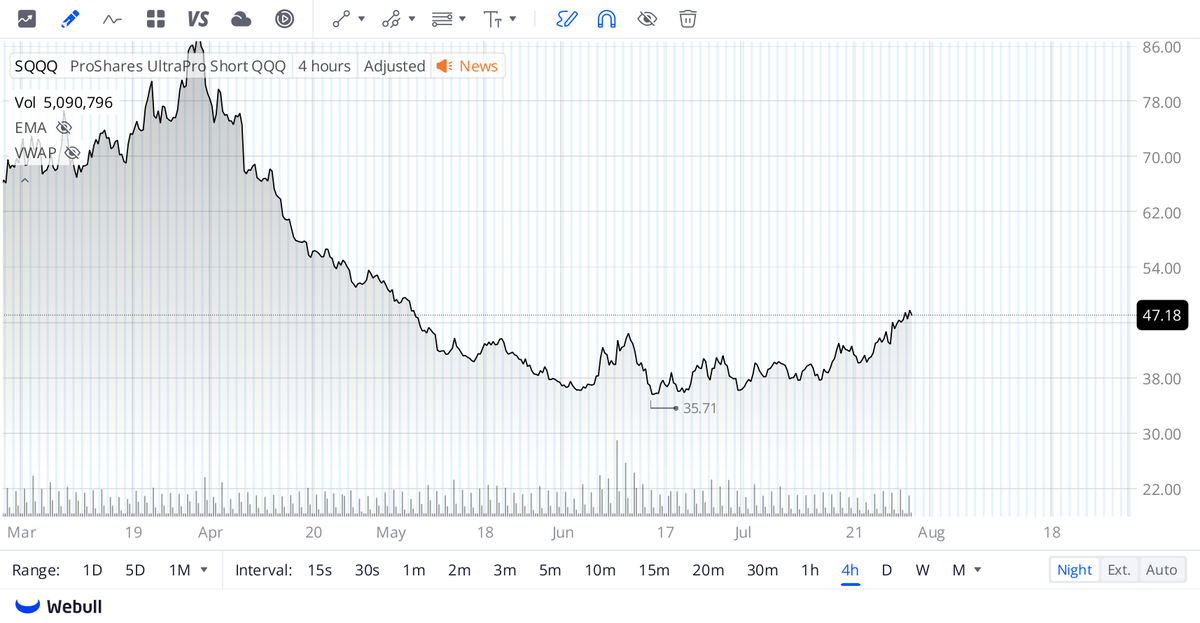Viewport: 1200px width, 623px height.
Task: Expand the trend line tool dropdown arrow
Action: point(361,18)
